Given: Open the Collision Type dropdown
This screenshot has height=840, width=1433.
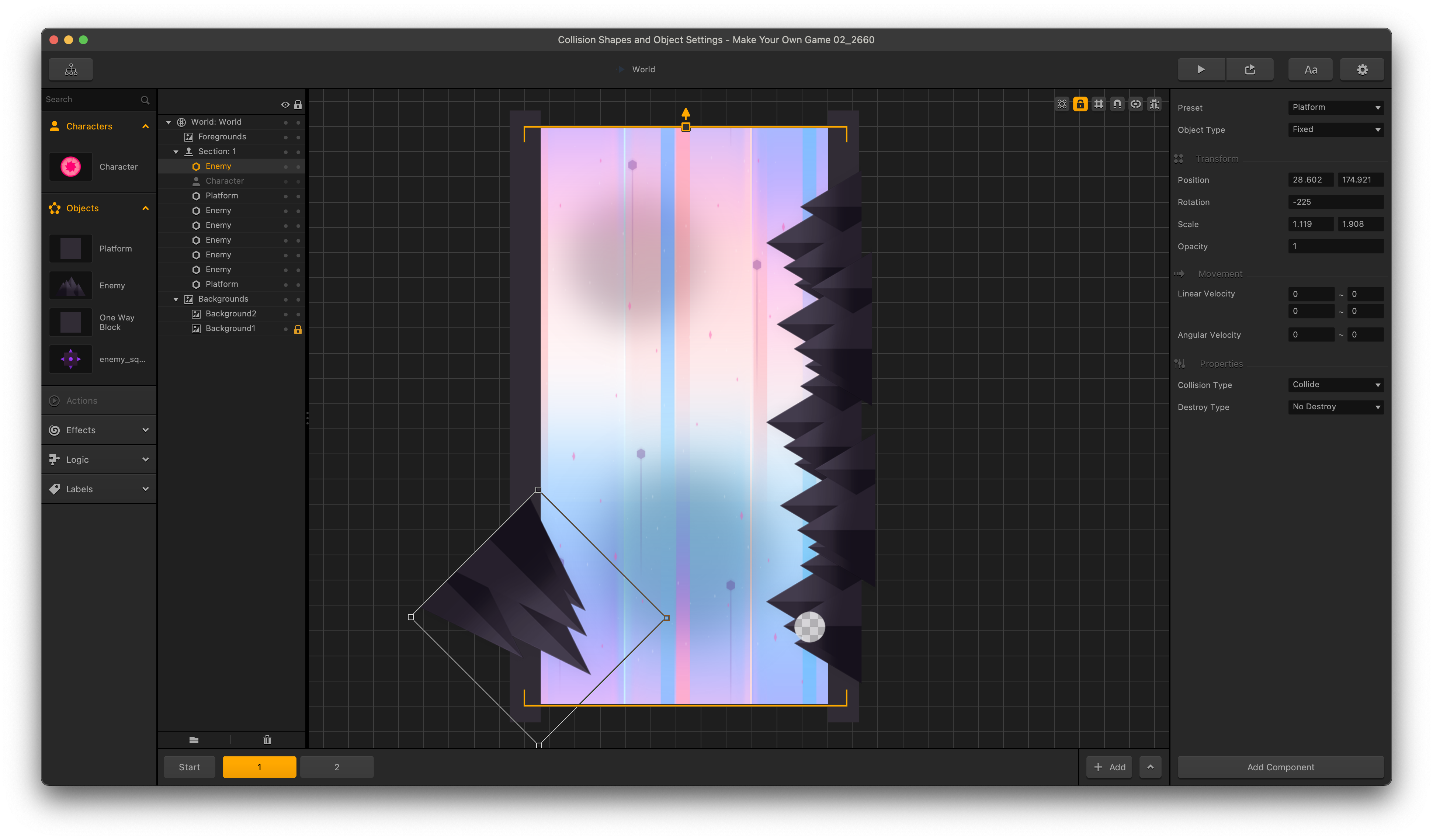Looking at the screenshot, I should tap(1335, 385).
